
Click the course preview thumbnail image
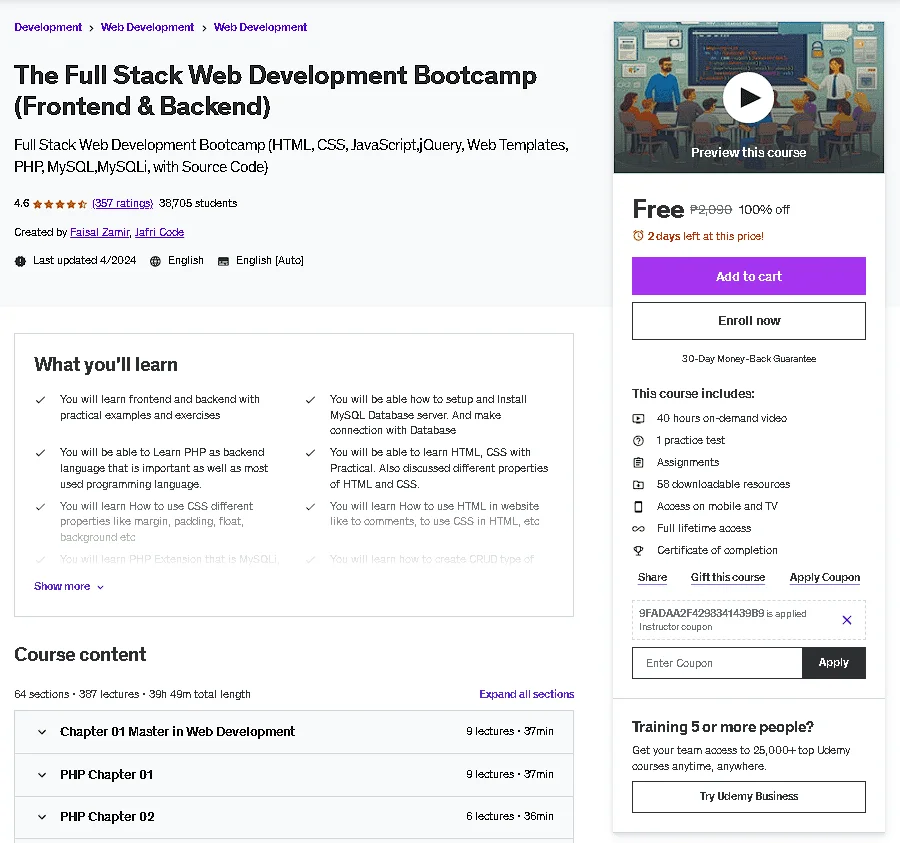pyautogui.click(x=748, y=97)
